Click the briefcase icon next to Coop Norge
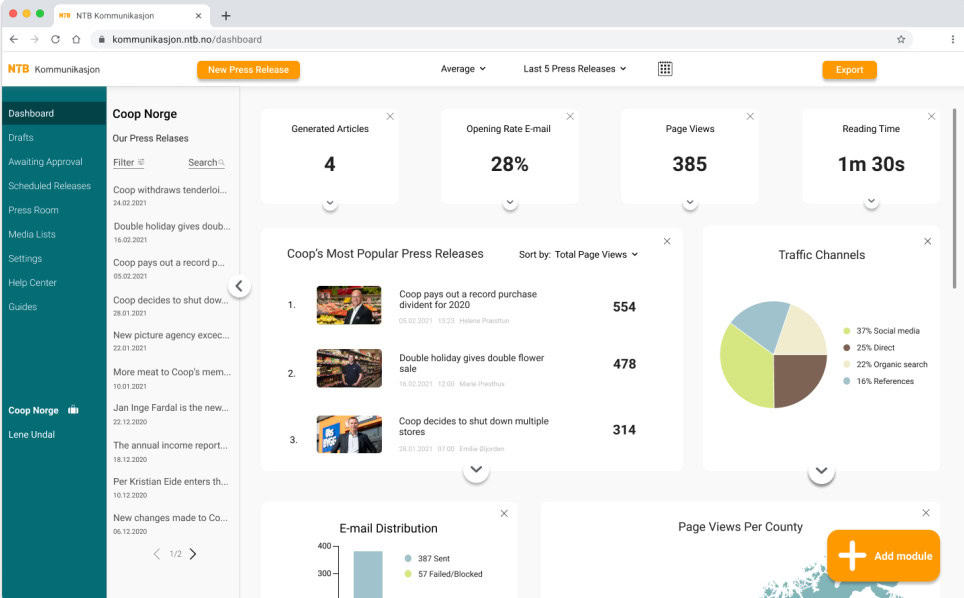964x598 pixels. coord(73,410)
